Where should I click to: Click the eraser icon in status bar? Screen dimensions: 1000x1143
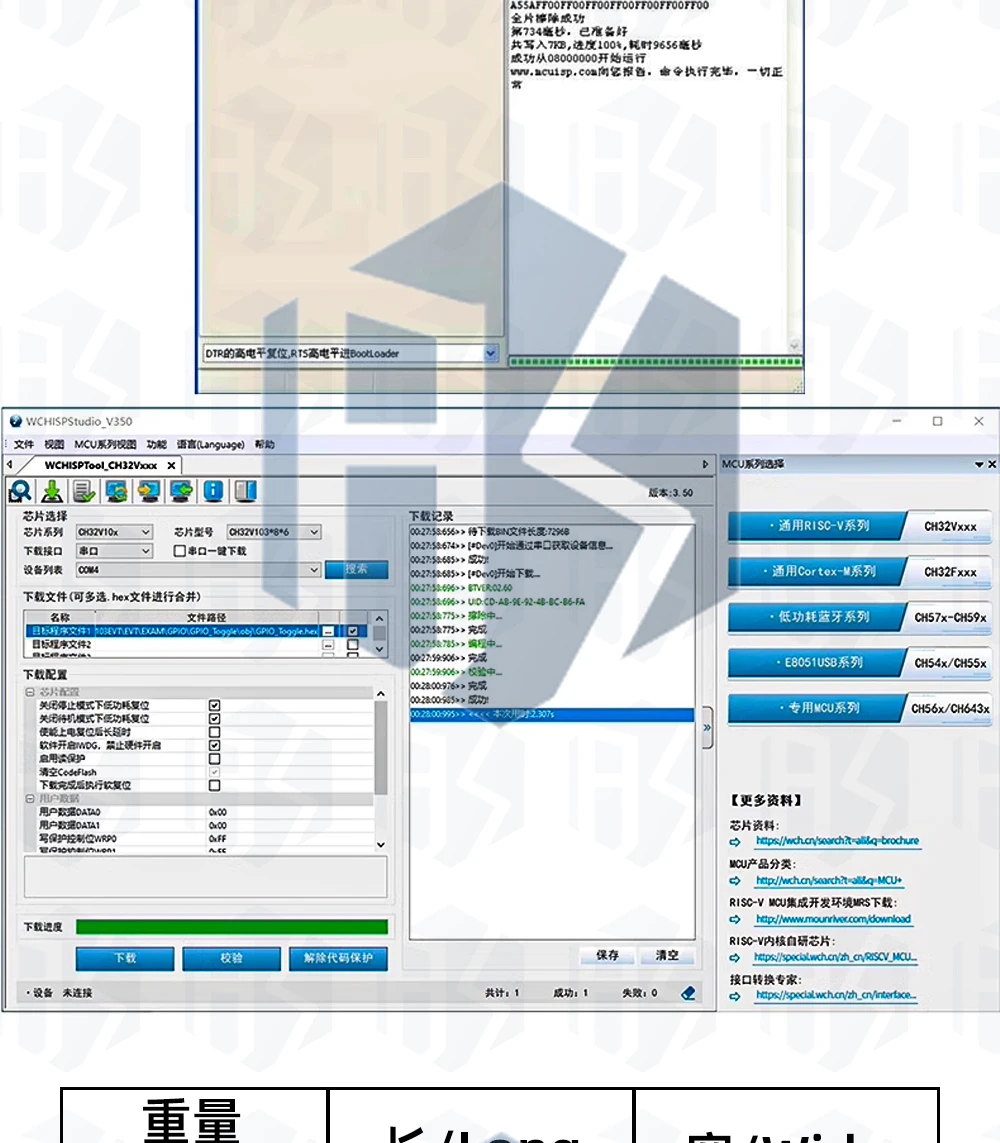(x=688, y=993)
